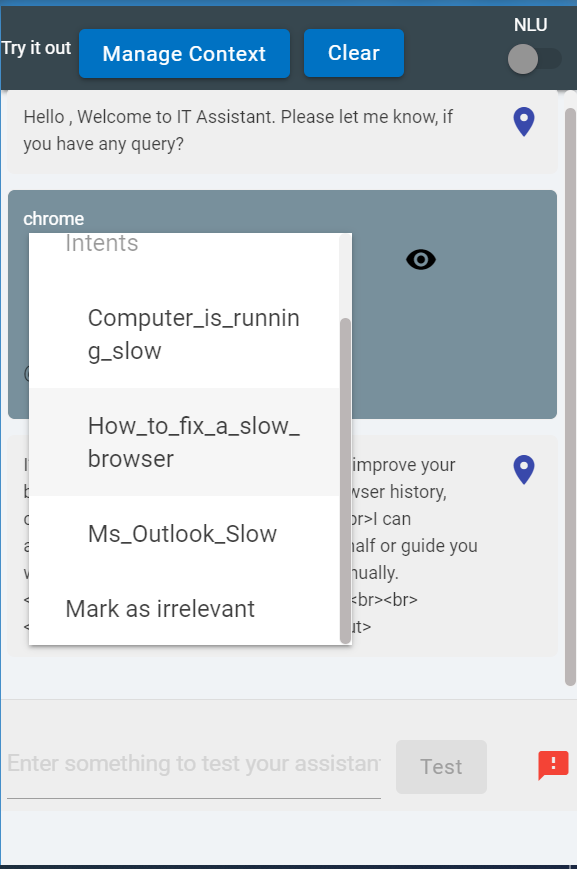Click the Try it out label
Screen dimensions: 577x869
pos(36,48)
